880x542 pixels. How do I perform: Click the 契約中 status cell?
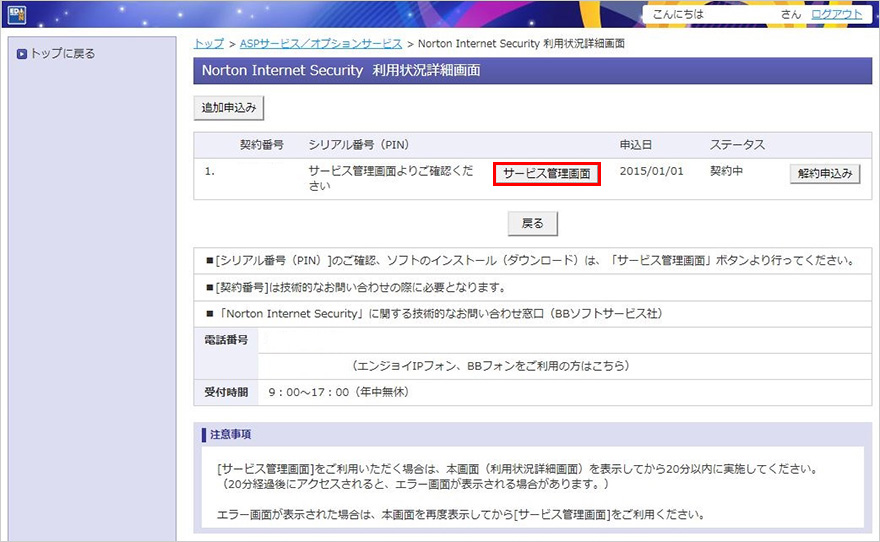726,171
